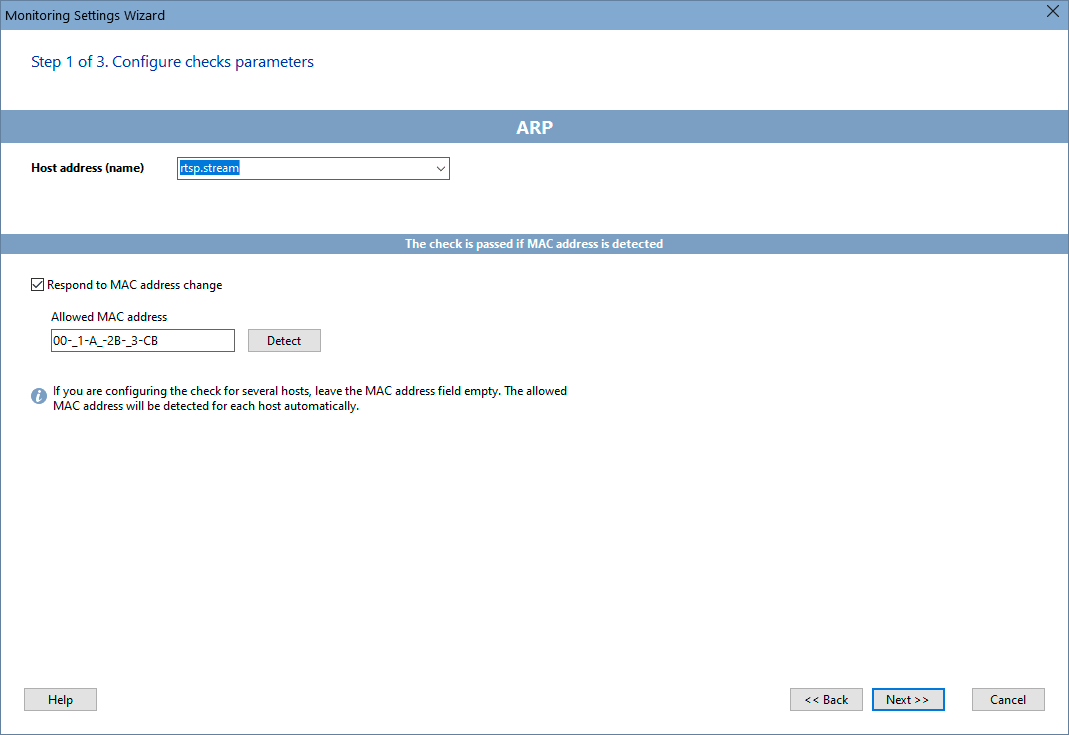Open Help for the wizard
The image size is (1069, 735).
60,699
